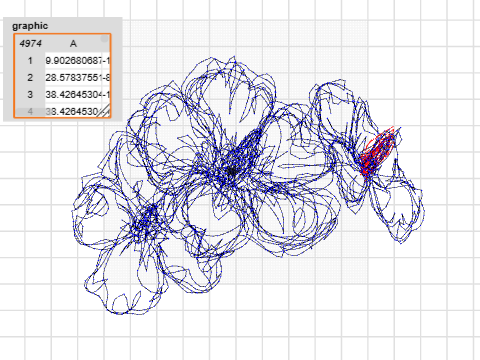Click the round knob above the table scrollbar
The height and width of the screenshot is (360, 480).
point(105,39)
